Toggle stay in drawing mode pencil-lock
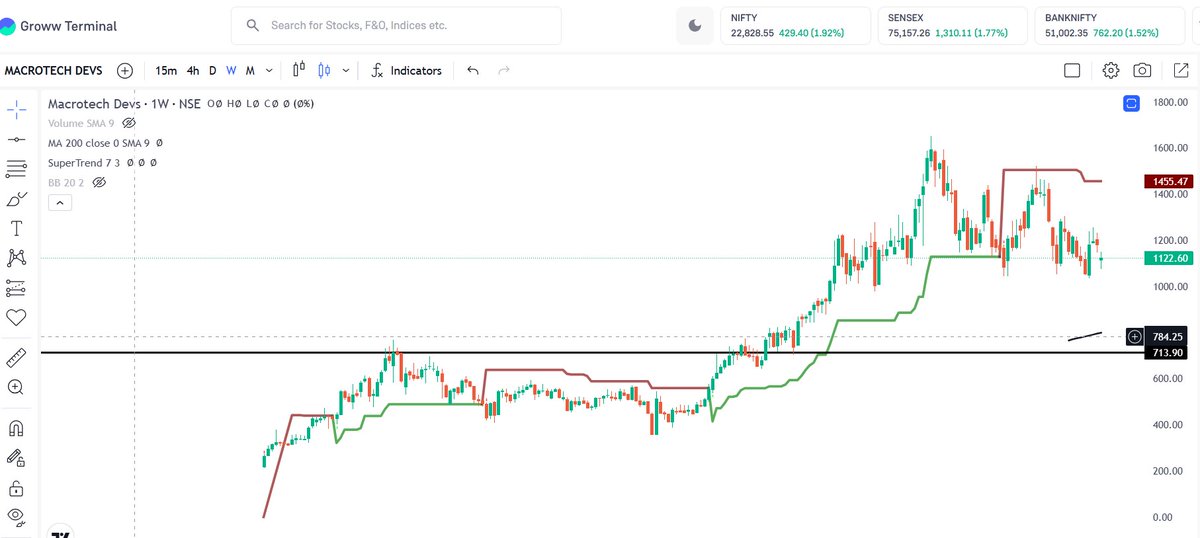The image size is (1200, 538). (x=16, y=458)
